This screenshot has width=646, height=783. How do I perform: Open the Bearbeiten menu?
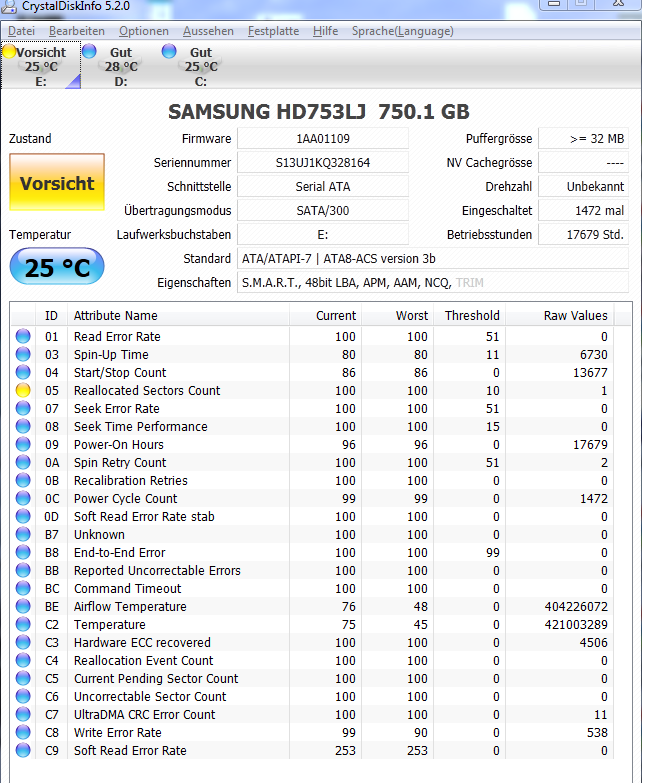[77, 31]
